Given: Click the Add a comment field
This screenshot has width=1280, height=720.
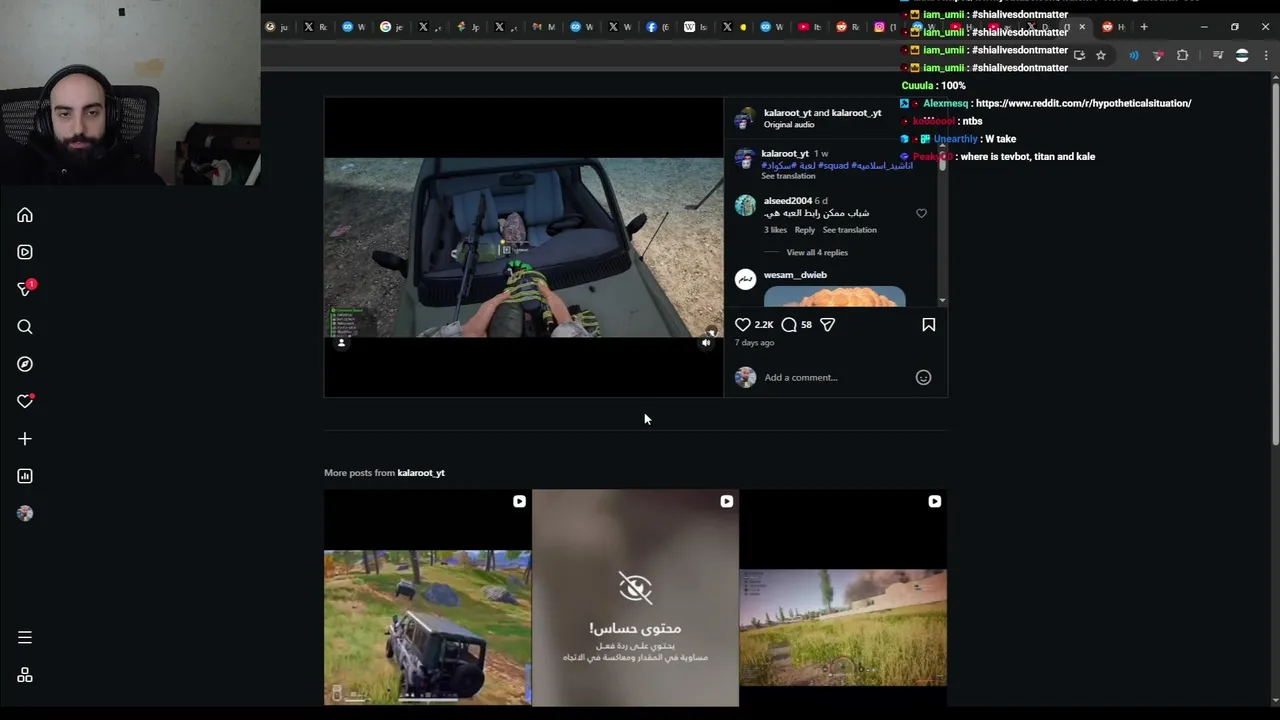Looking at the screenshot, I should tap(835, 378).
